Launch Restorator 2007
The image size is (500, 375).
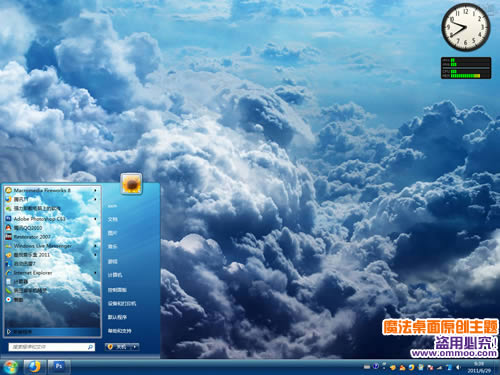pos(52,237)
